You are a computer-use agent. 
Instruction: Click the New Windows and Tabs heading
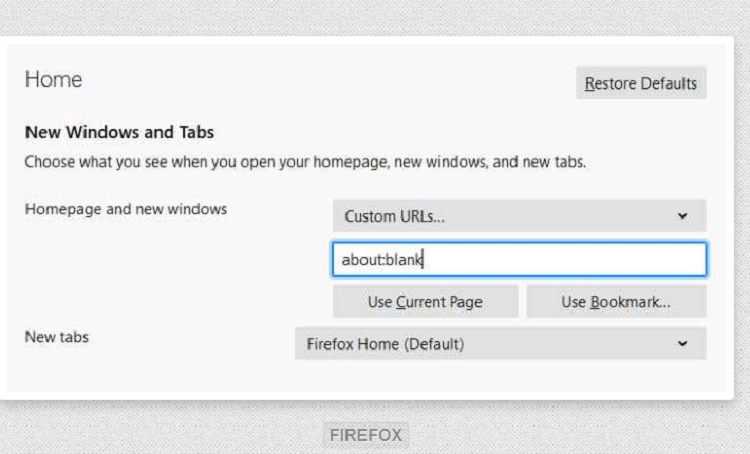click(119, 132)
